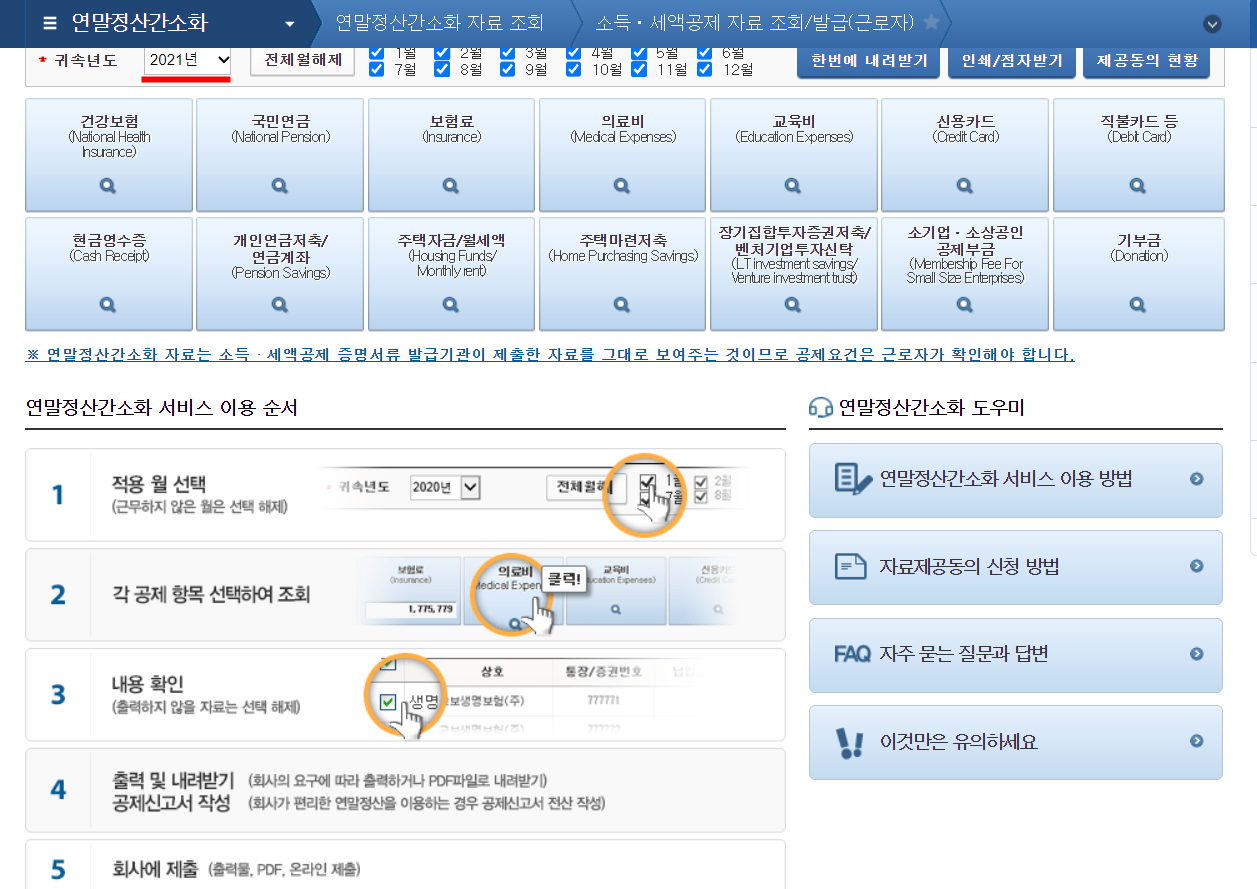Image resolution: width=1257 pixels, height=889 pixels.
Task: Click magnifier icon under 주택자금/월세액
Action: tap(451, 305)
